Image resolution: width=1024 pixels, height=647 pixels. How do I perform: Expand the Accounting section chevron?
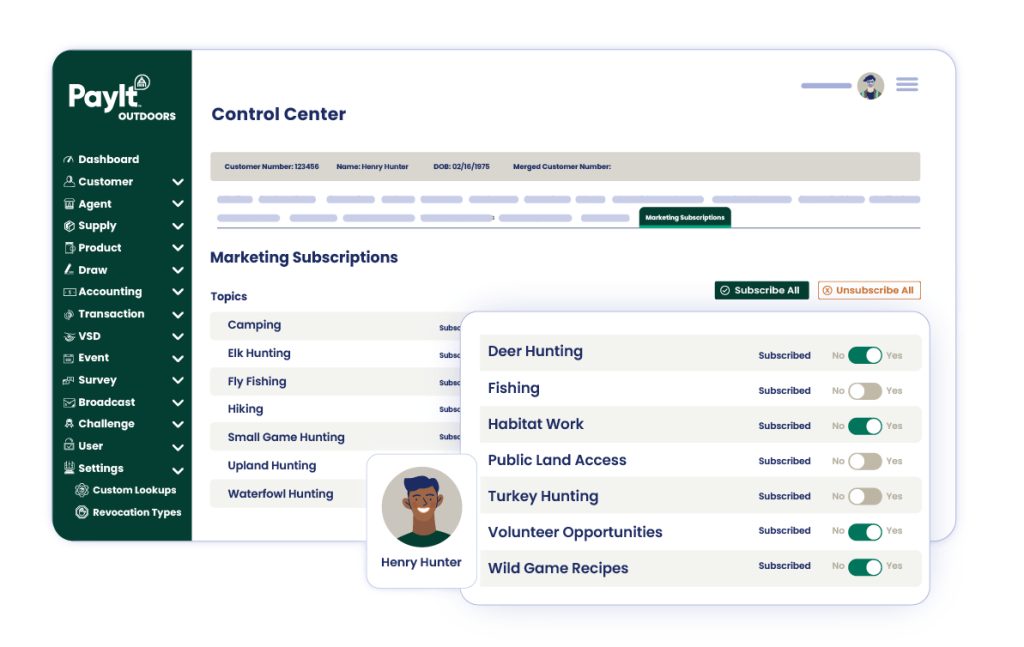[x=178, y=292]
